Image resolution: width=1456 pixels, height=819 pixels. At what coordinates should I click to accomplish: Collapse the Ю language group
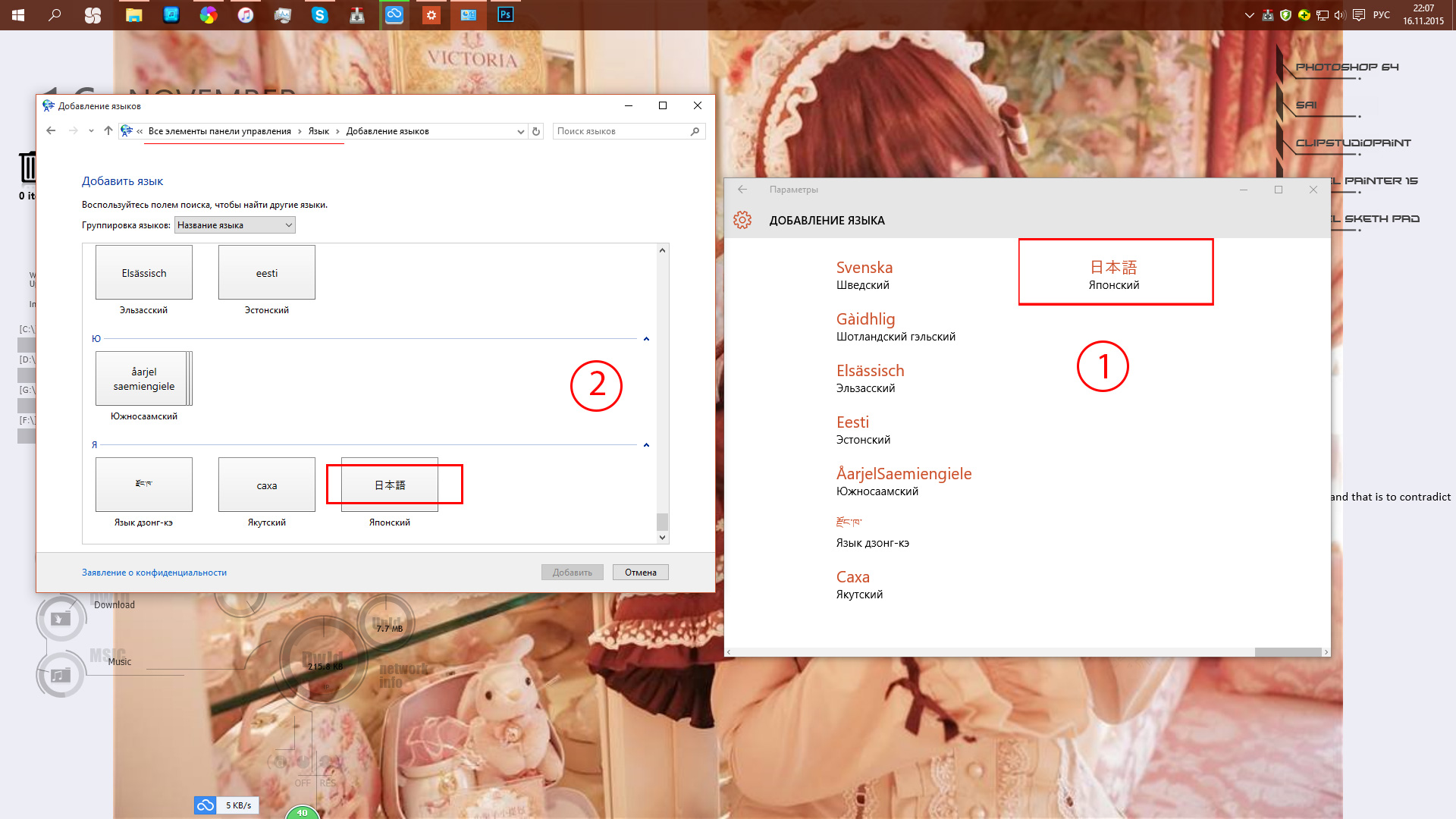pyautogui.click(x=646, y=339)
